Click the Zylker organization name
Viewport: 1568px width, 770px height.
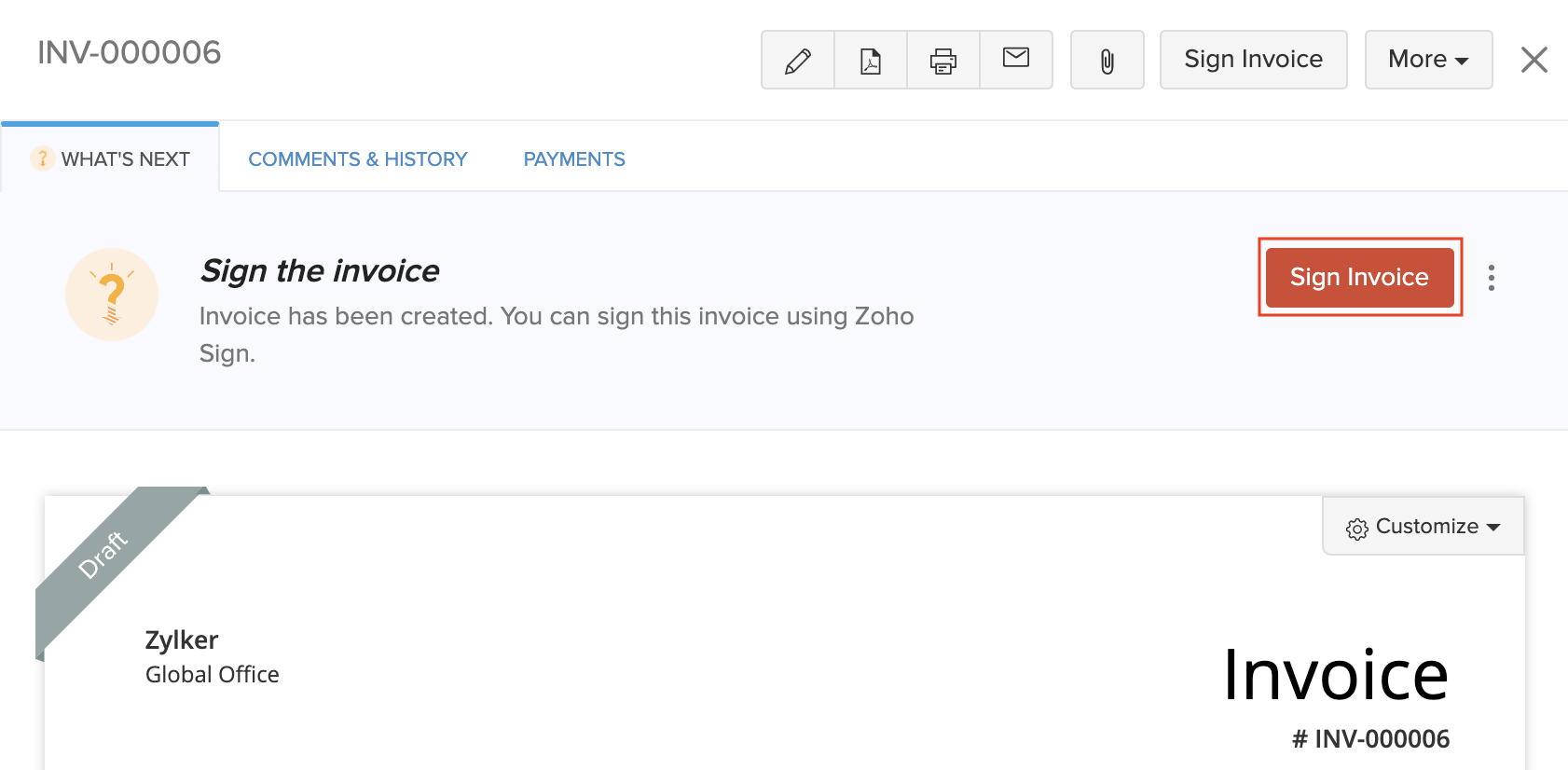pos(182,640)
